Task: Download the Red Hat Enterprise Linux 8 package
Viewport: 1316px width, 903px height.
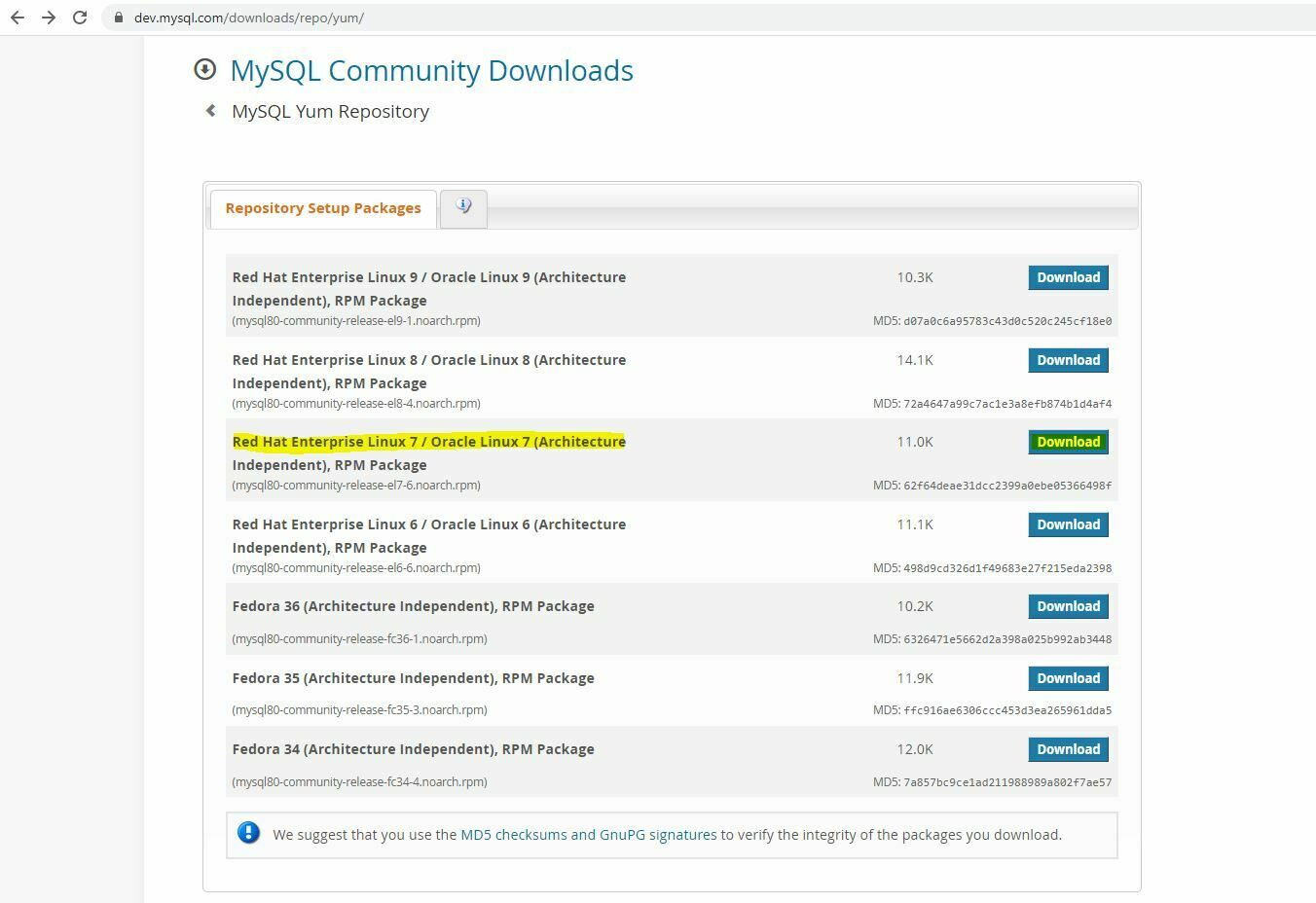Action: point(1068,360)
